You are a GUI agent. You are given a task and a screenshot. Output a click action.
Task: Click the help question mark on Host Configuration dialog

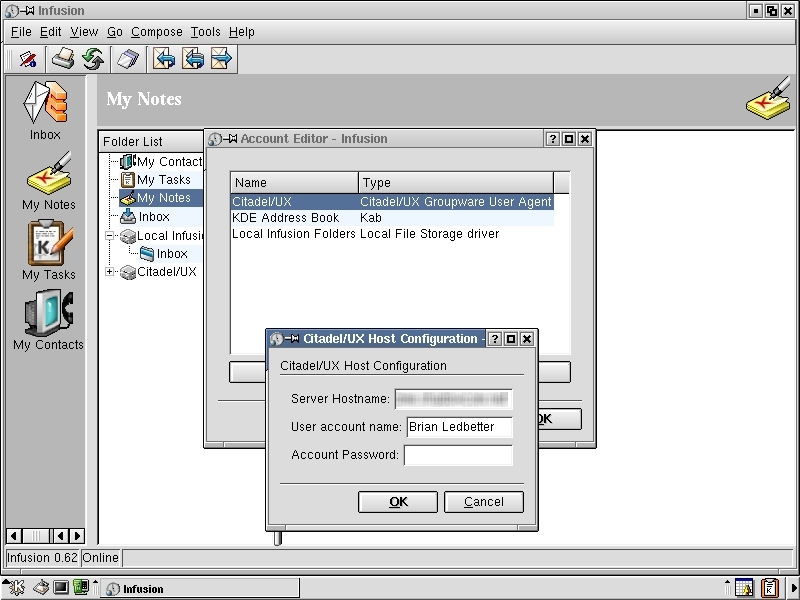click(x=494, y=339)
